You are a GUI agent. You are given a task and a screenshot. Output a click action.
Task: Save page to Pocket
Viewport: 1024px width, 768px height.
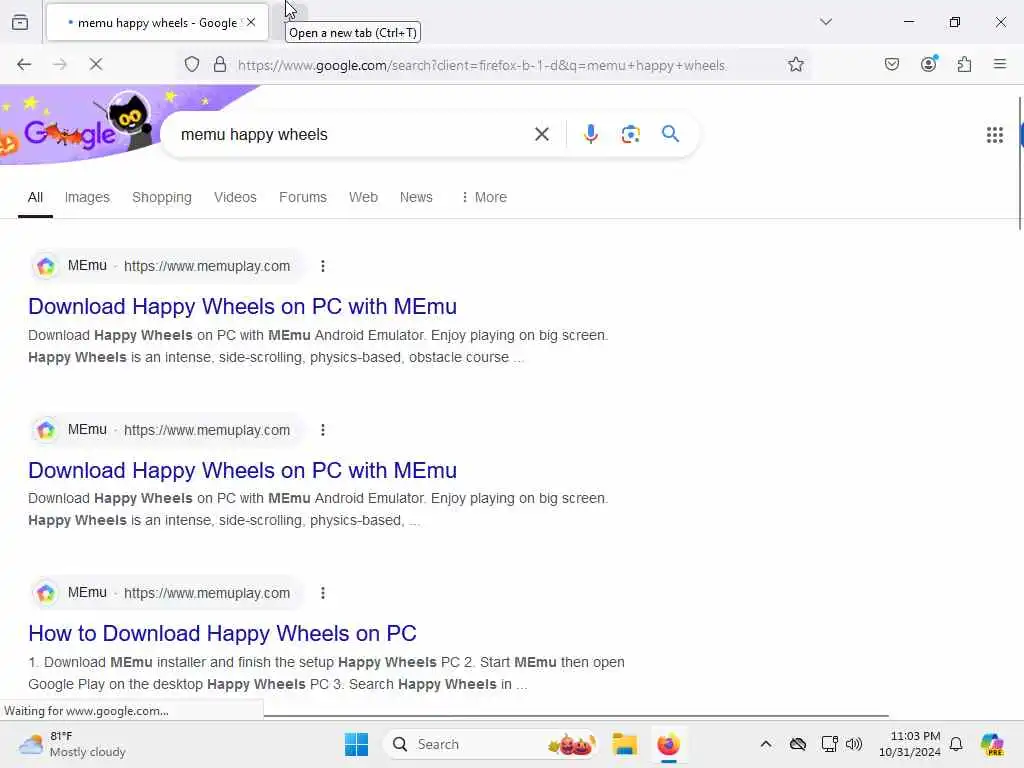(892, 64)
